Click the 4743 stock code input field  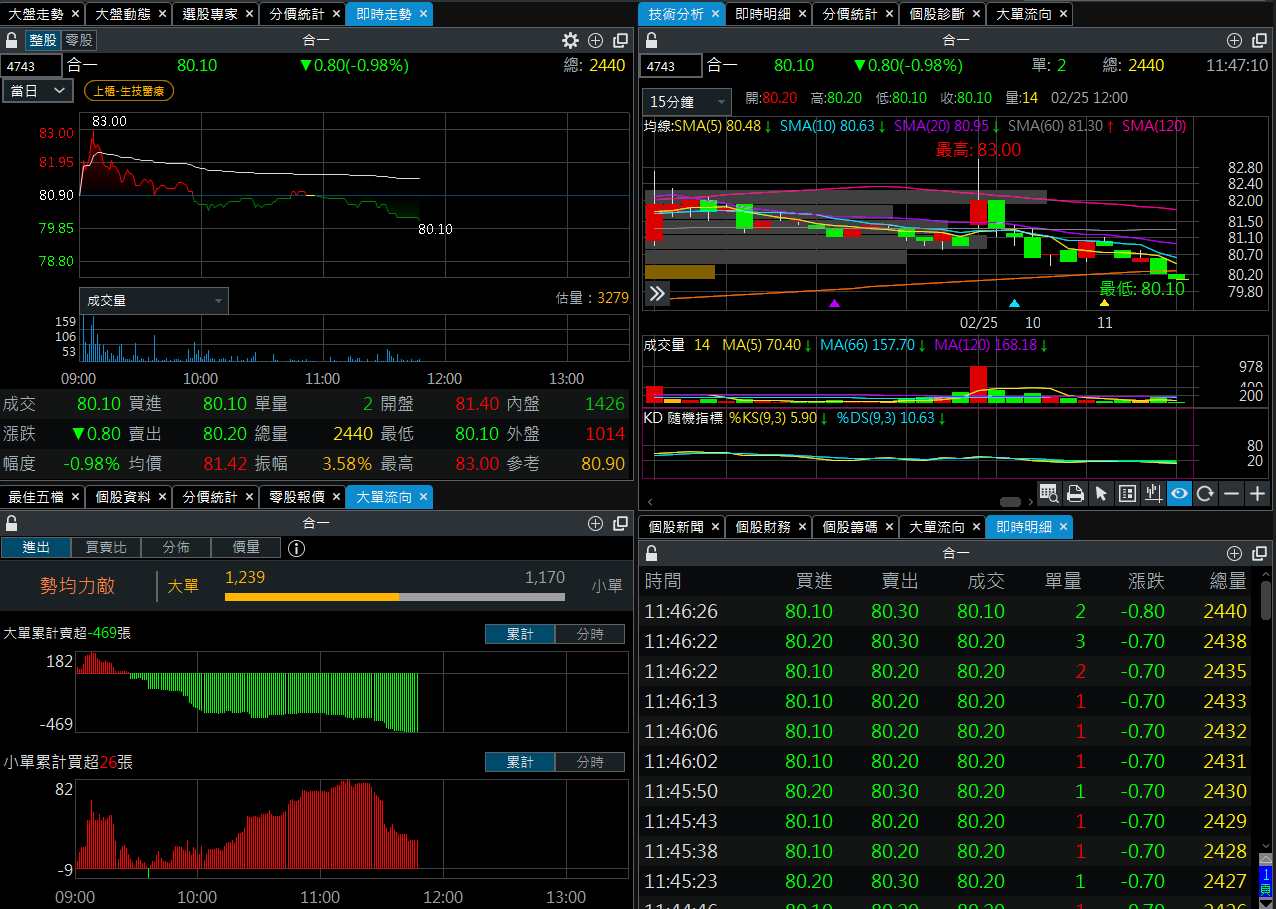point(30,66)
